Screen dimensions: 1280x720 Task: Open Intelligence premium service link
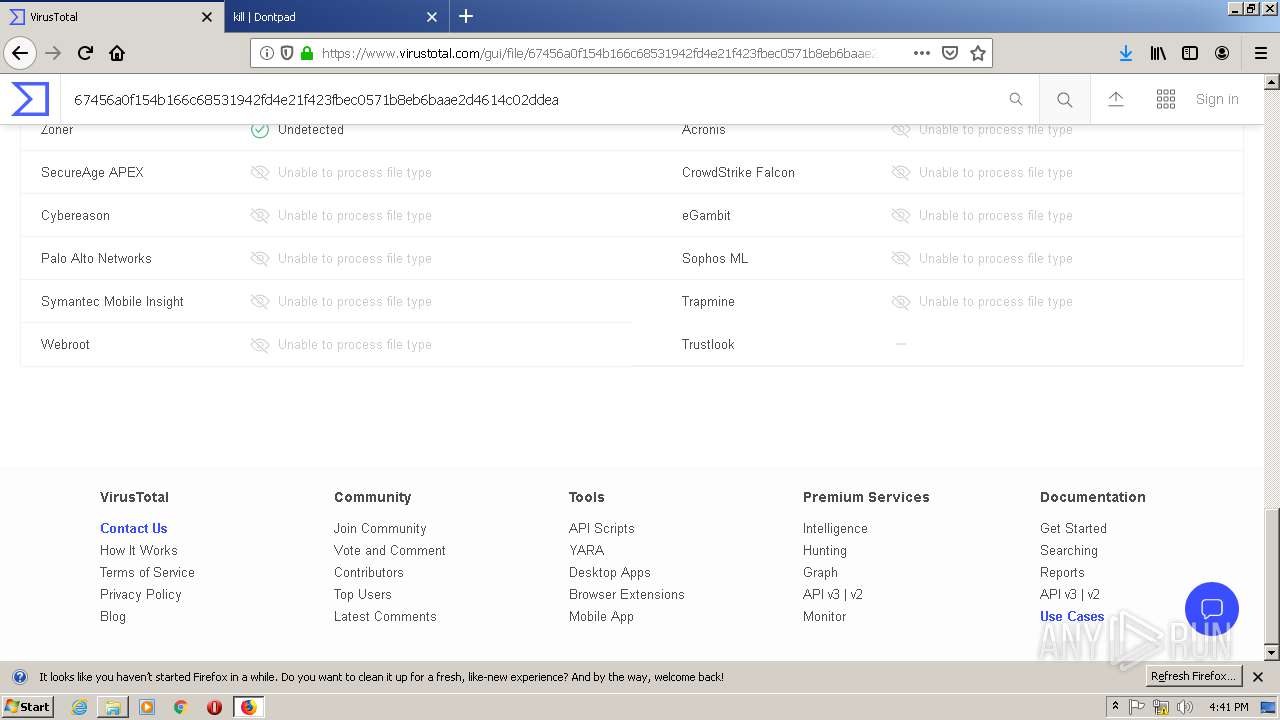(835, 528)
